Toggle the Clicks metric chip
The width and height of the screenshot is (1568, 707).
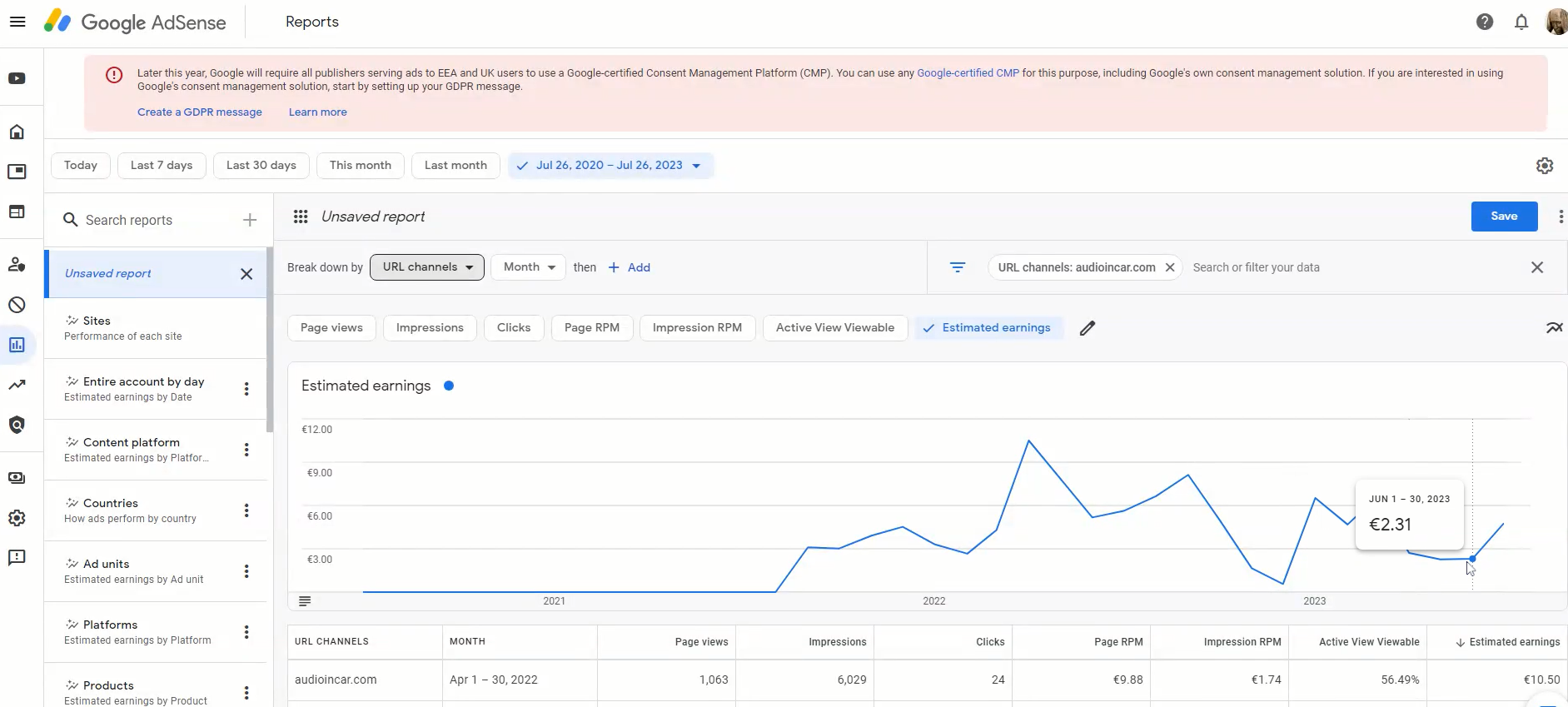point(514,328)
